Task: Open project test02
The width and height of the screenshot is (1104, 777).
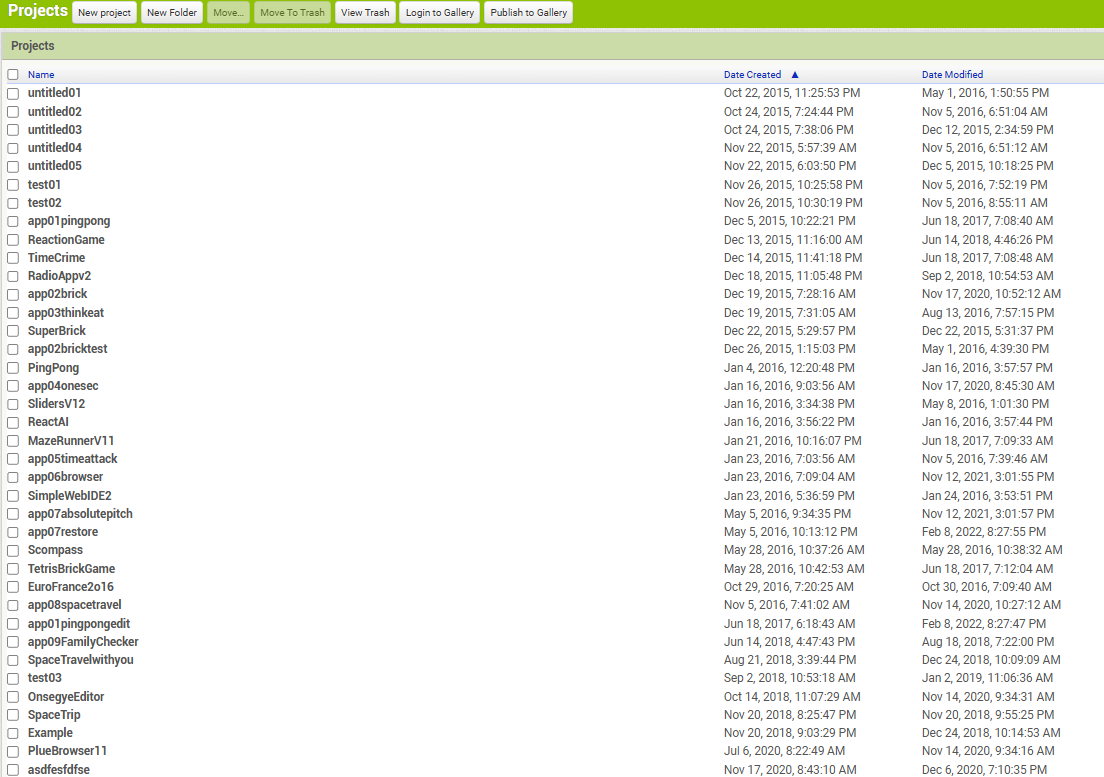Action: pos(44,203)
